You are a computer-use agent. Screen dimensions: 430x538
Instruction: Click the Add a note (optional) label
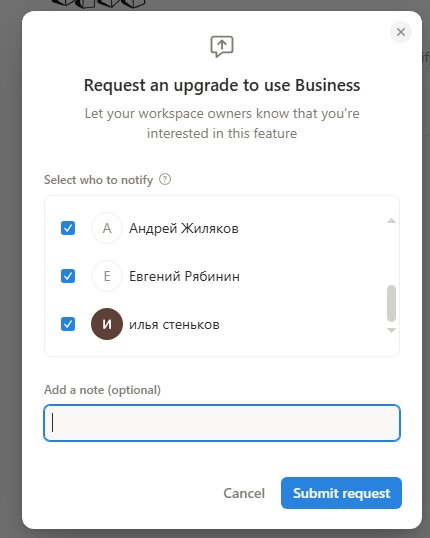pyautogui.click(x=102, y=390)
